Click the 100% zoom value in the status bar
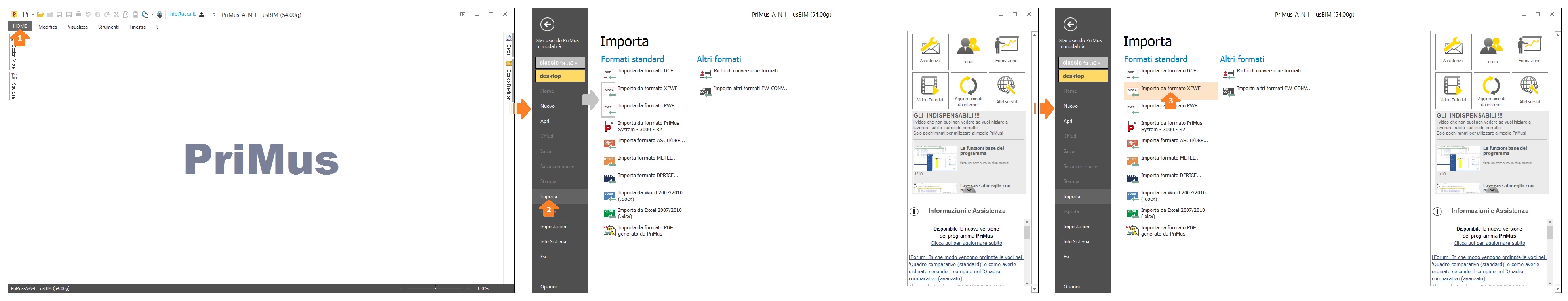 pyautogui.click(x=483, y=288)
